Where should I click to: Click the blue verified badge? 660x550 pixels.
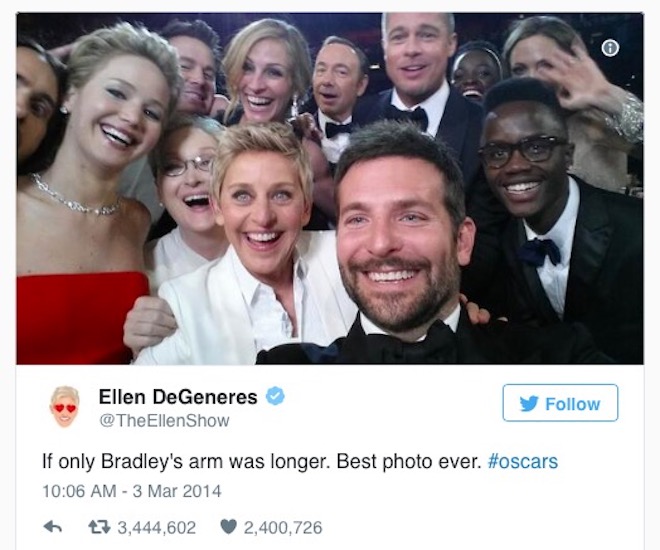(x=275, y=396)
